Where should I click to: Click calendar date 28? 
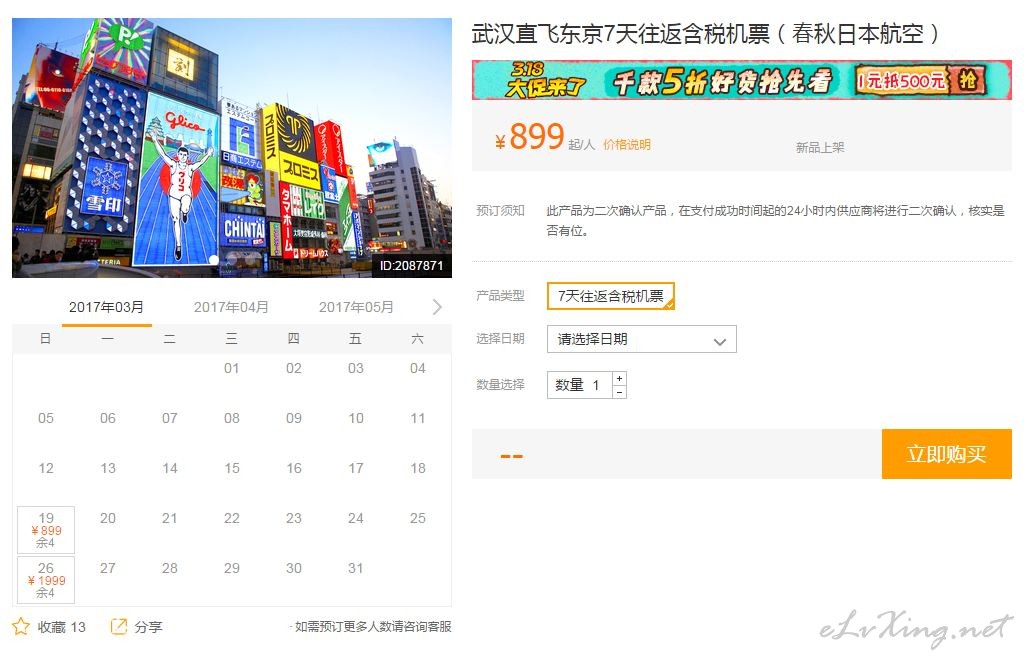coord(170,569)
